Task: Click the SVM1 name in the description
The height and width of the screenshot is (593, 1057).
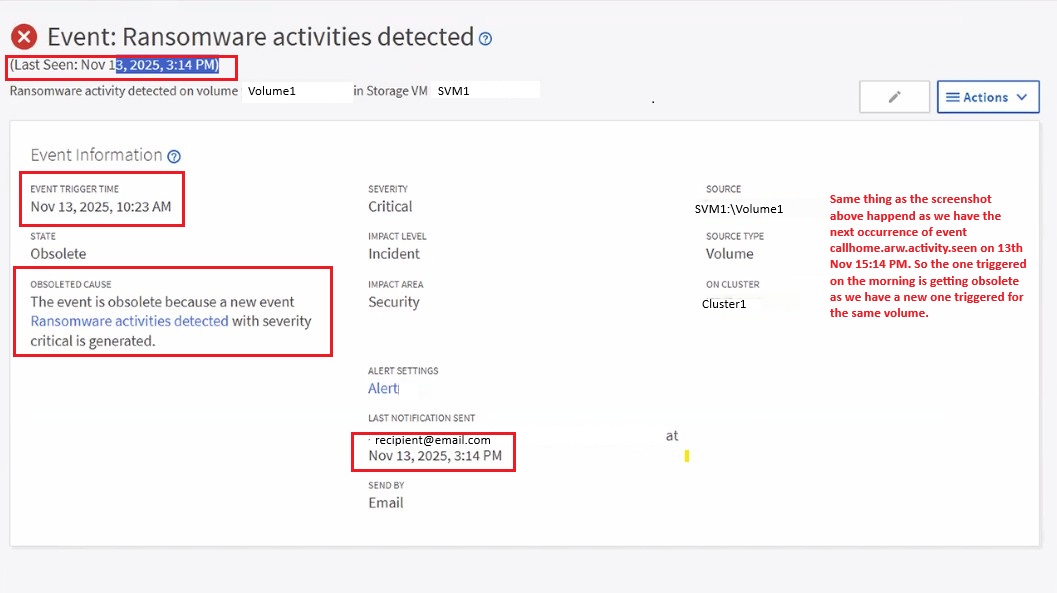Action: click(x=453, y=91)
